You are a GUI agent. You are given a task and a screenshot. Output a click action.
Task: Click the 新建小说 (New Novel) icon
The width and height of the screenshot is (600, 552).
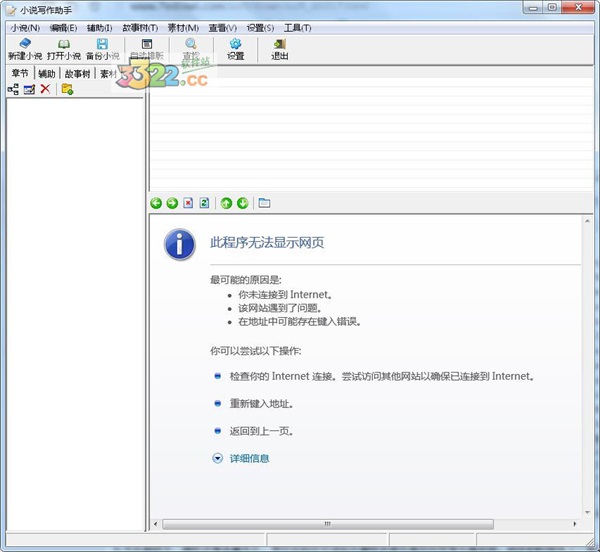point(25,43)
